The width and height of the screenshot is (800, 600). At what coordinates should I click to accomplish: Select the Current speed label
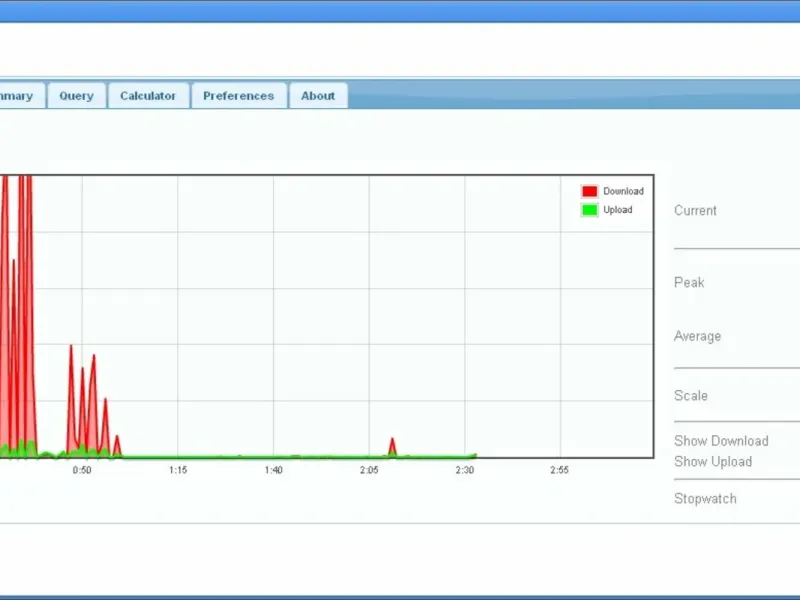695,210
